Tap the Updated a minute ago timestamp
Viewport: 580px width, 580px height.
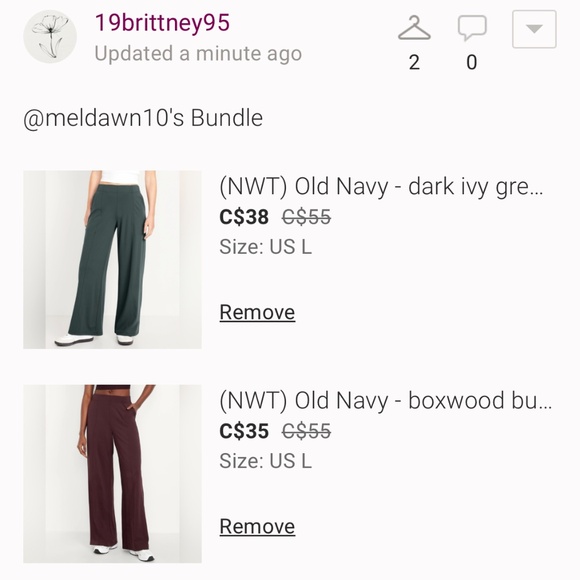click(x=198, y=54)
